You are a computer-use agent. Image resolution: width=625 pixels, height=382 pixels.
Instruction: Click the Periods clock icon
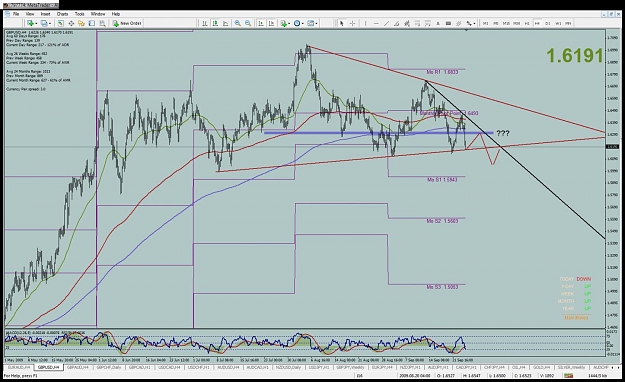coord(297,24)
